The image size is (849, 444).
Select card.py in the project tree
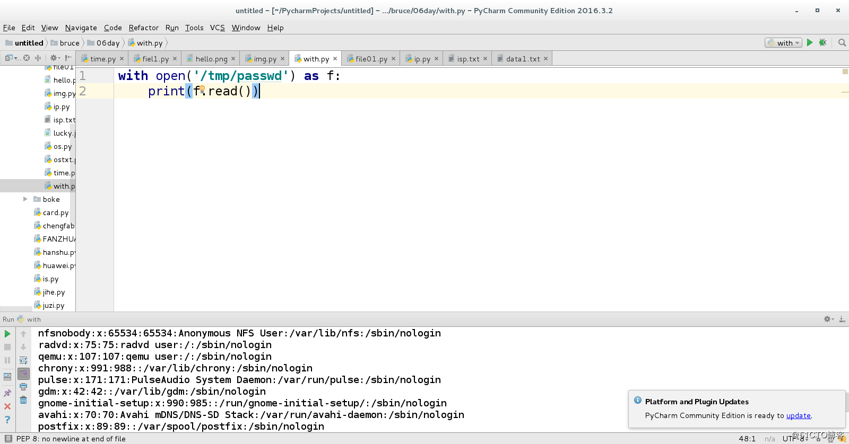point(51,212)
